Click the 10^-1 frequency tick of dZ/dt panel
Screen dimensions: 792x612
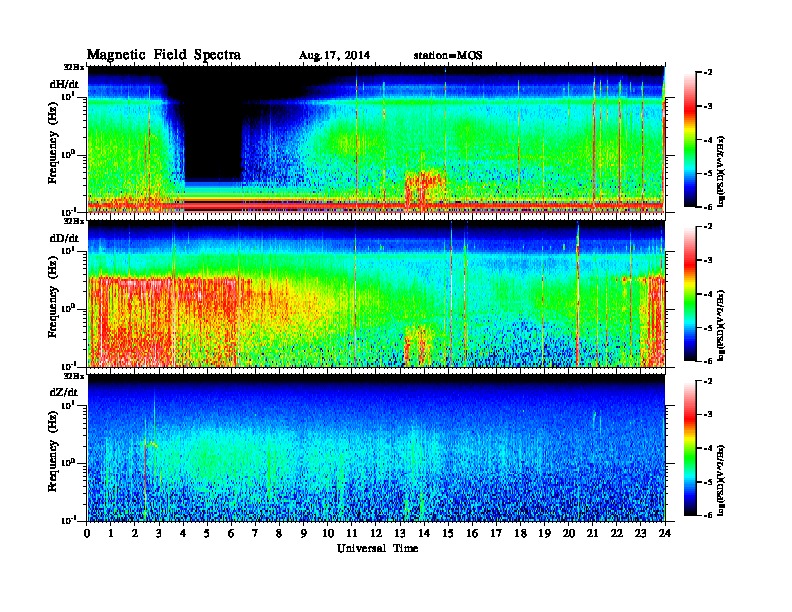coord(68,520)
